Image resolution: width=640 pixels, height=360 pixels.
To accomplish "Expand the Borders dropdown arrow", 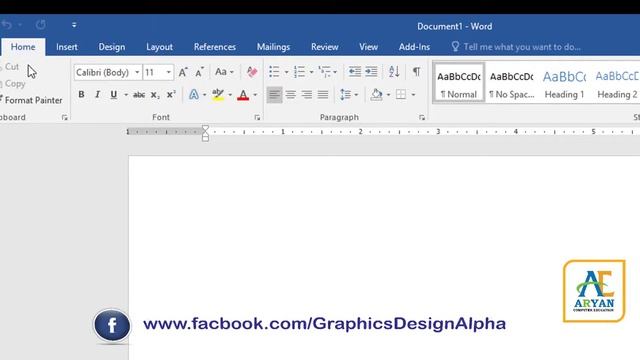I will [413, 95].
